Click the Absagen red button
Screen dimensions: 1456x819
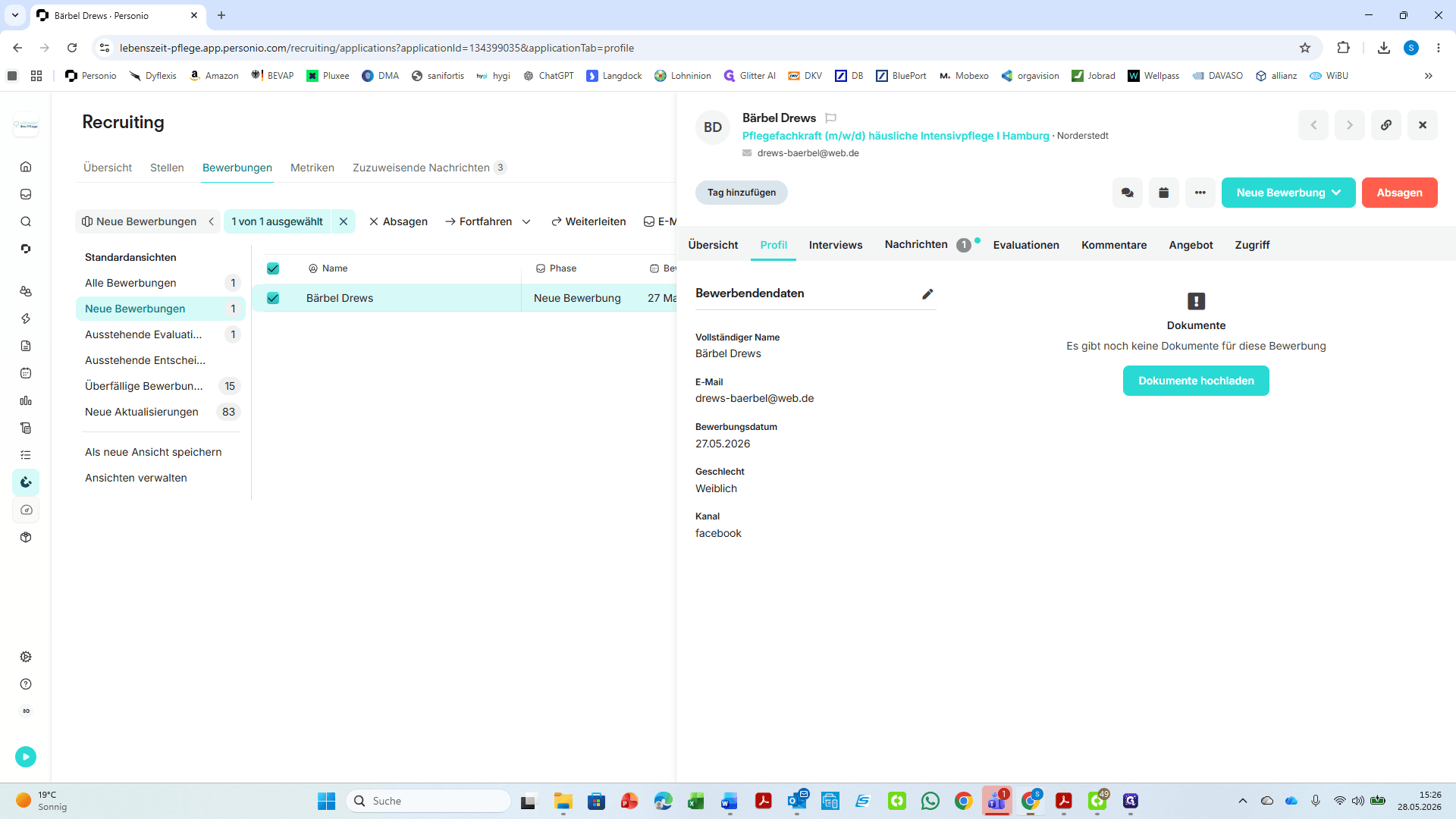[1400, 193]
